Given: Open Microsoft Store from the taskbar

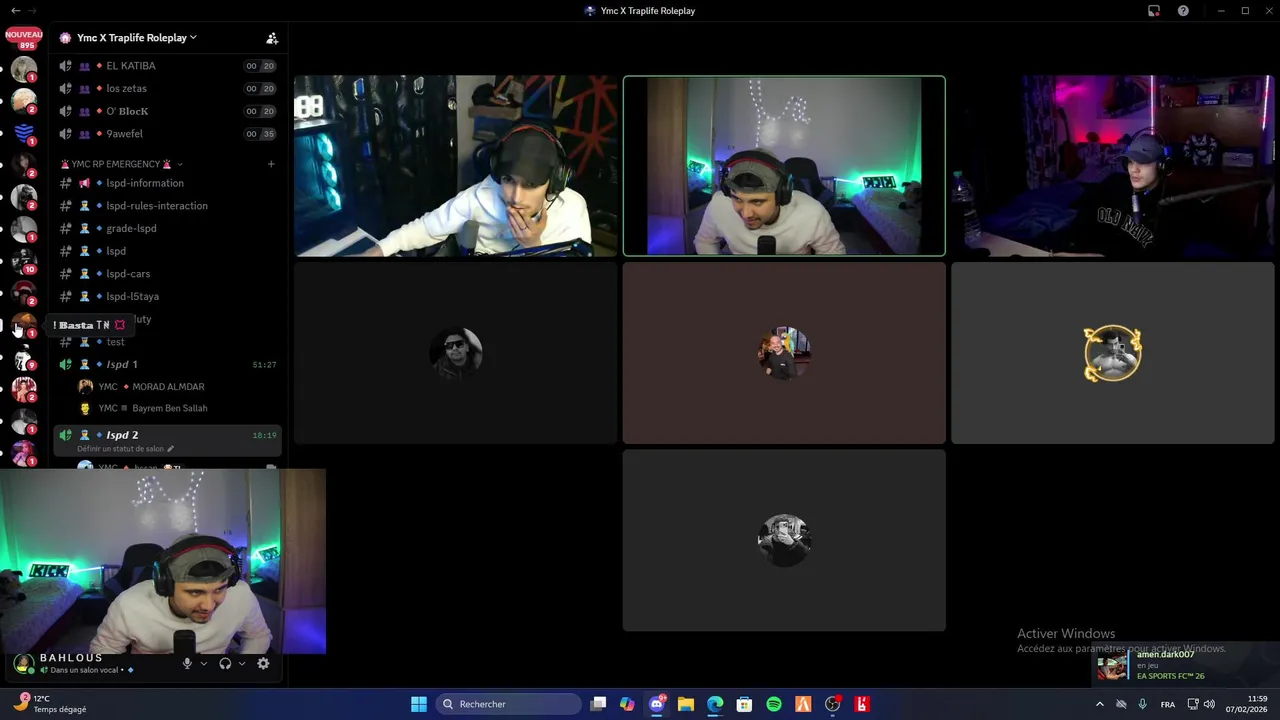Looking at the screenshot, I should (x=744, y=704).
